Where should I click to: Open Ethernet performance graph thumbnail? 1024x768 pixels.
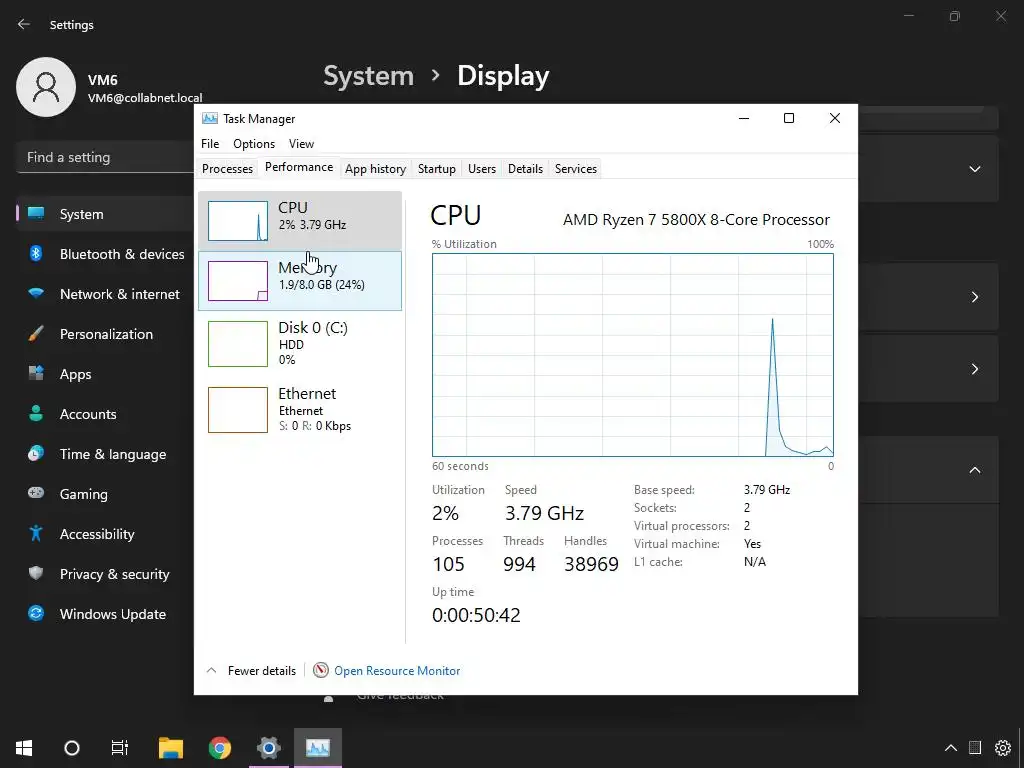[238, 410]
